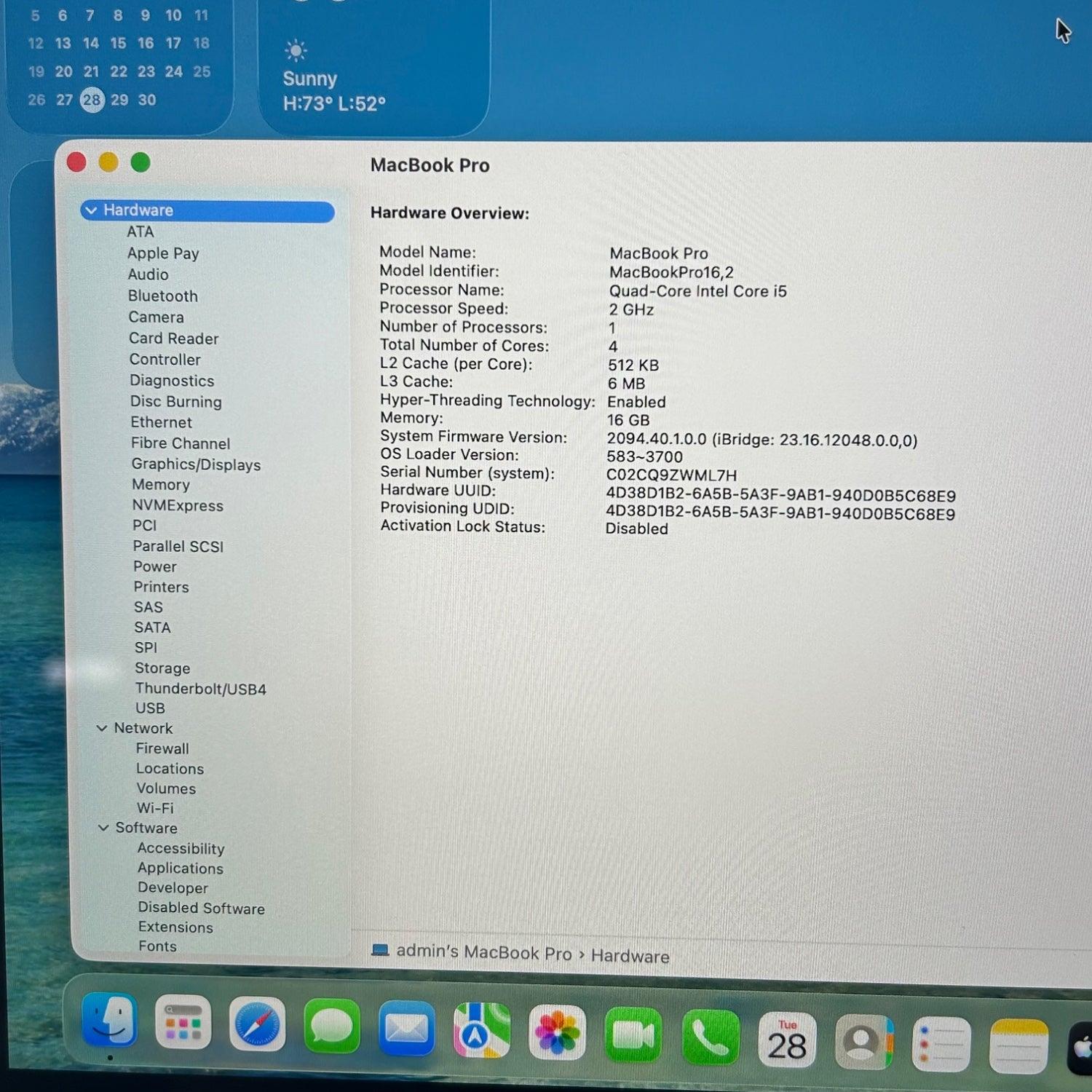Start FaceTime from the dock

coord(633,1035)
